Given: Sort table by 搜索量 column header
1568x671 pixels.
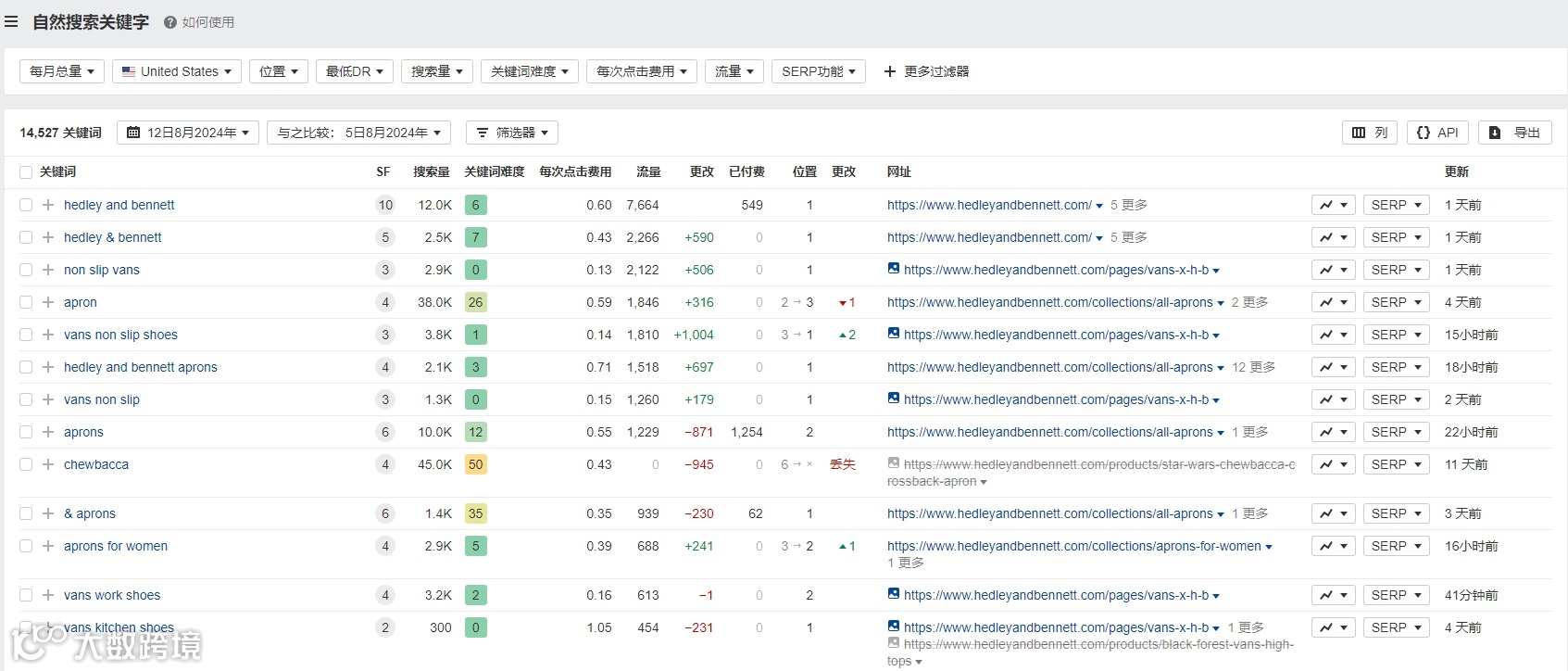Looking at the screenshot, I should [x=432, y=171].
